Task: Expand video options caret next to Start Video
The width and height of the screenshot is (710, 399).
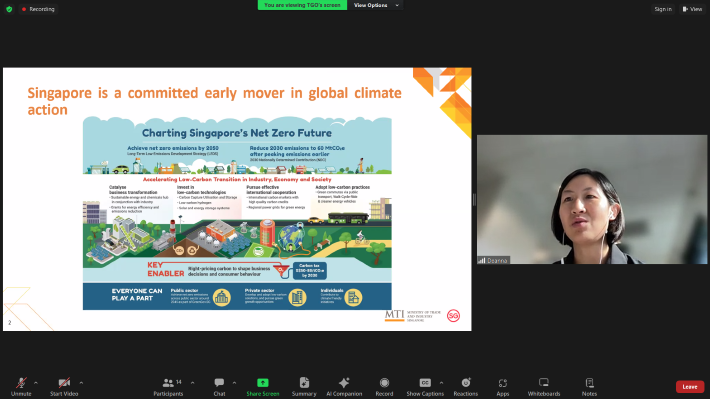Action: pyautogui.click(x=81, y=383)
